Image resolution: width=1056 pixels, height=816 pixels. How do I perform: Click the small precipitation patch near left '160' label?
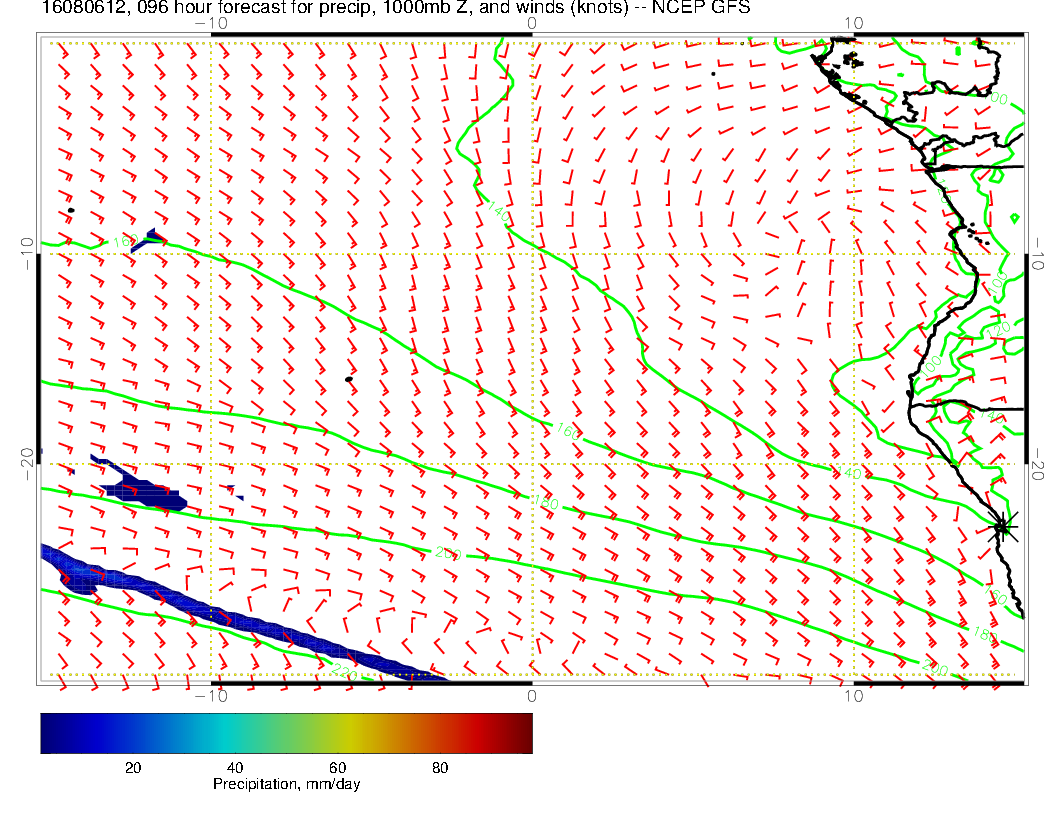(x=147, y=239)
